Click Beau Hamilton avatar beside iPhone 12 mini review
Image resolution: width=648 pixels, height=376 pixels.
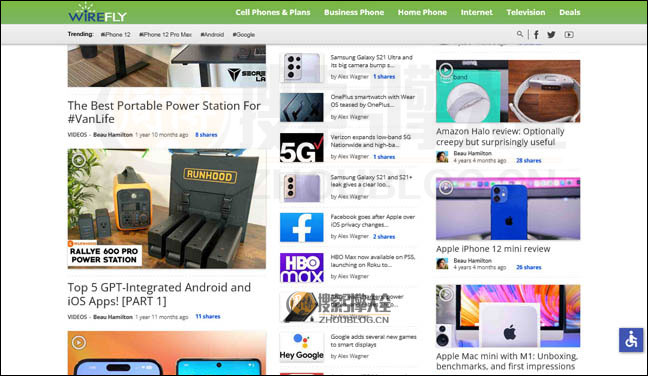tap(442, 264)
